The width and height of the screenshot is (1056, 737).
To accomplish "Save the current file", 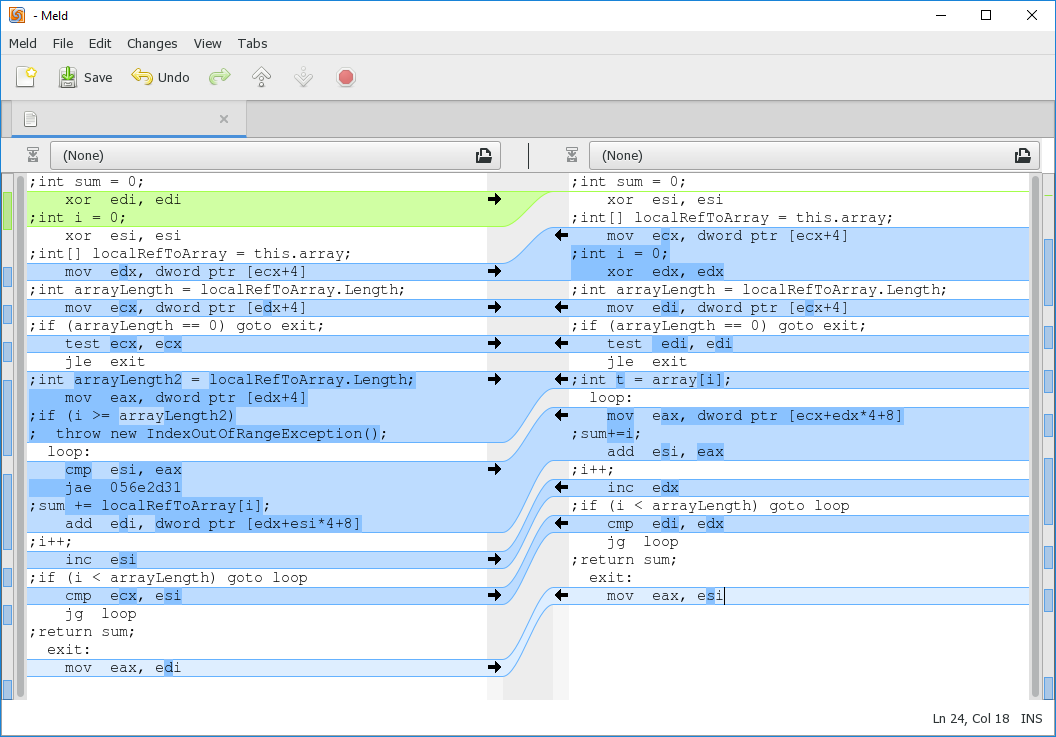I will coord(86,77).
